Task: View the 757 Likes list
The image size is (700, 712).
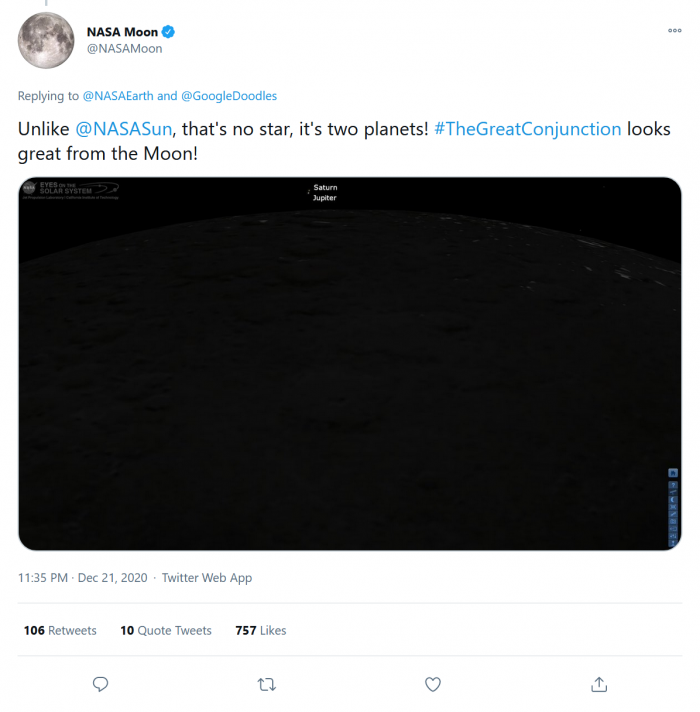Action: (260, 631)
